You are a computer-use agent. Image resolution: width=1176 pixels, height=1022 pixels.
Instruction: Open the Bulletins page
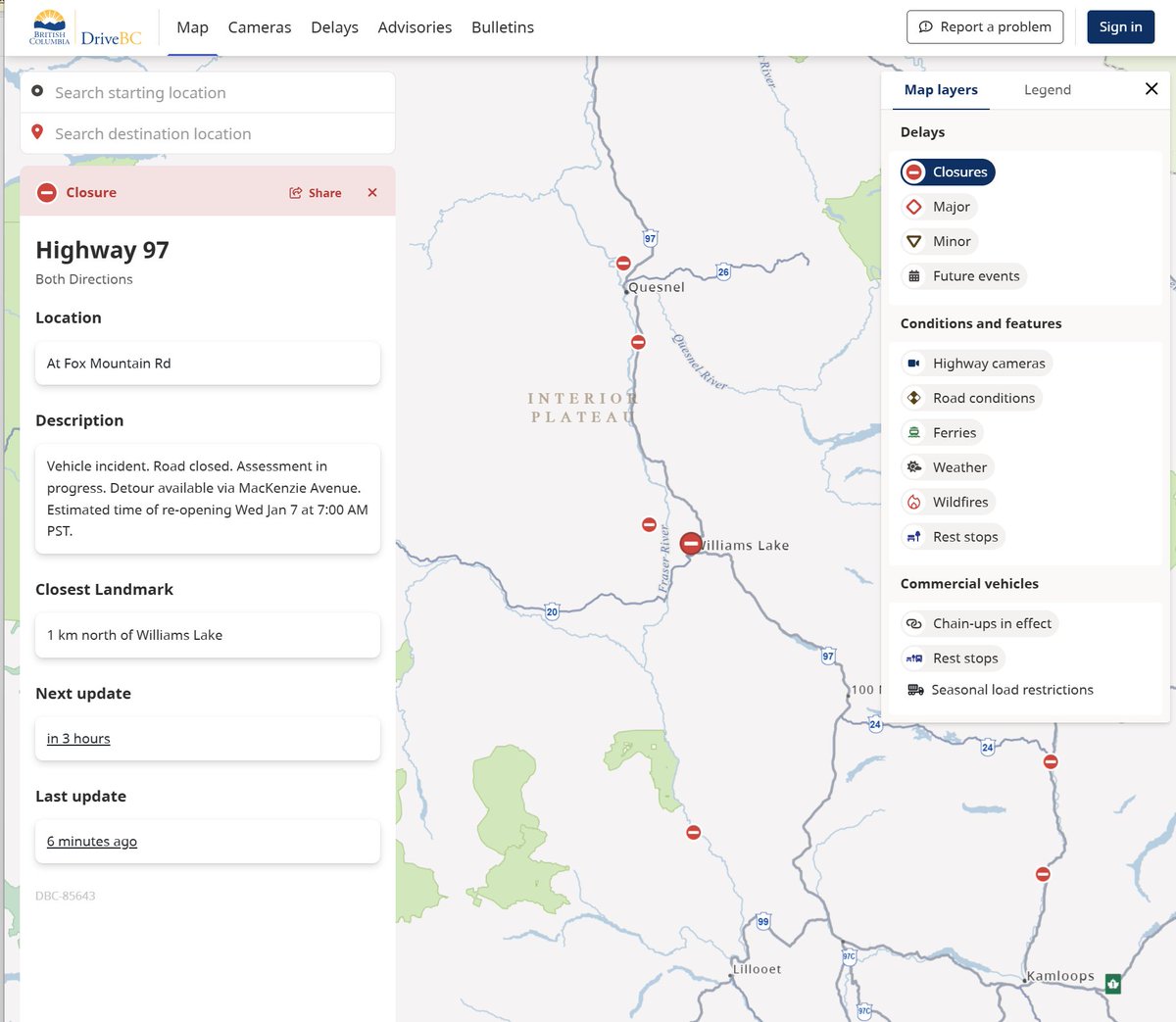point(503,27)
